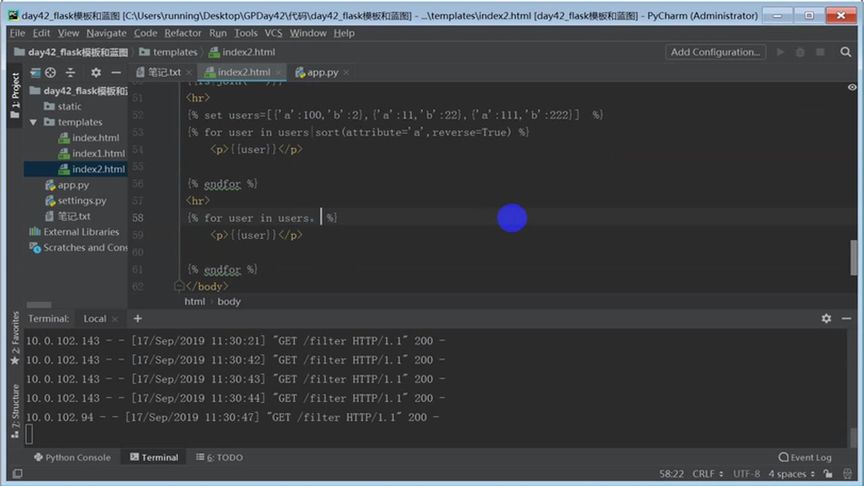864x486 pixels.
Task: Toggle the Favorites tool window sidebar tab
Action: [x=14, y=337]
